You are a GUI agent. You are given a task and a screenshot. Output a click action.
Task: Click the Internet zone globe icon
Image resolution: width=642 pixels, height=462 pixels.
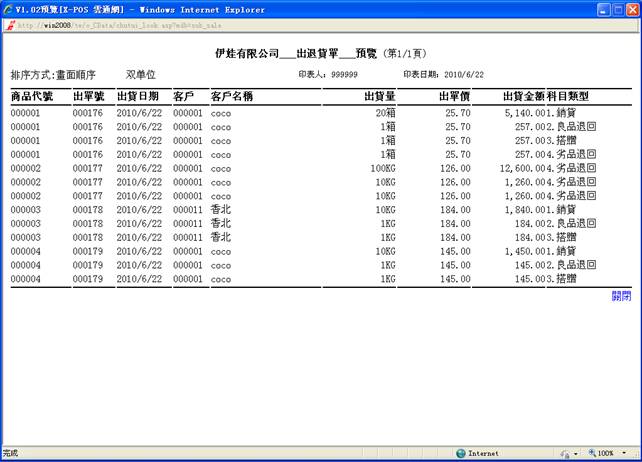click(x=460, y=453)
